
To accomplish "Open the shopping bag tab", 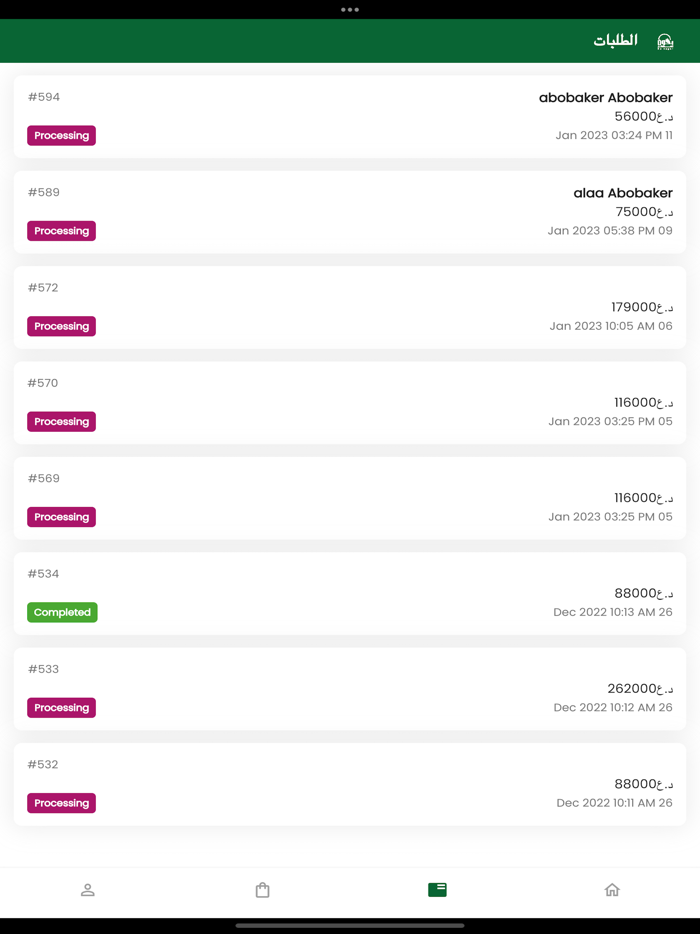I will tap(262, 890).
